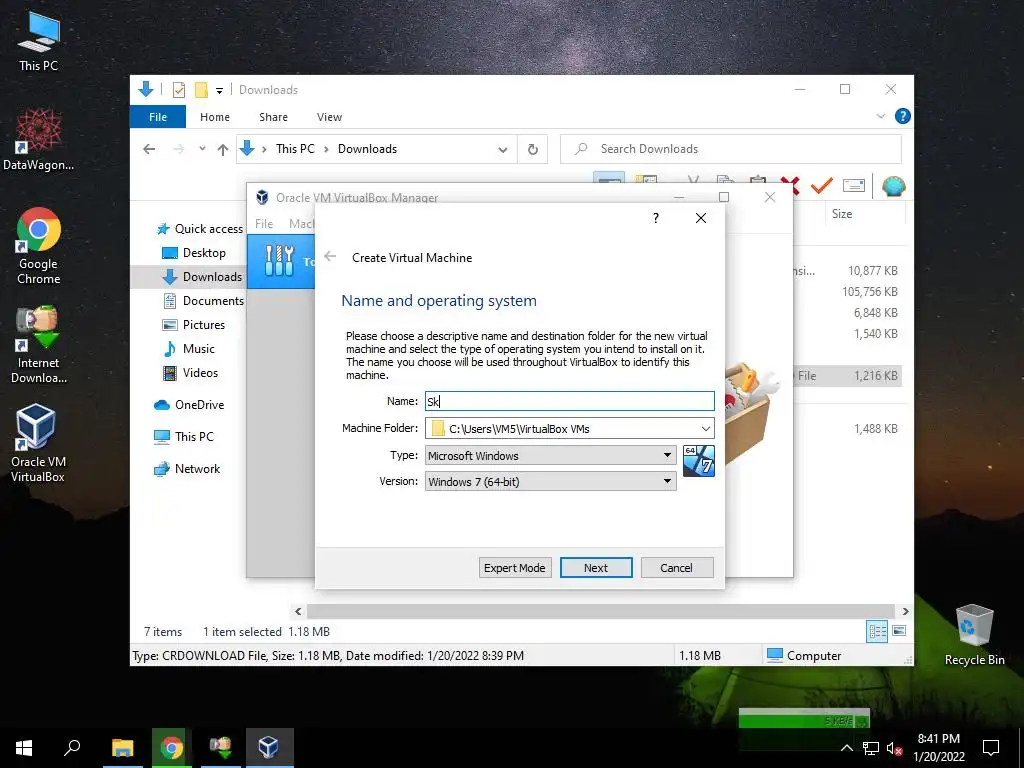Select Network in navigation pane

187,468
